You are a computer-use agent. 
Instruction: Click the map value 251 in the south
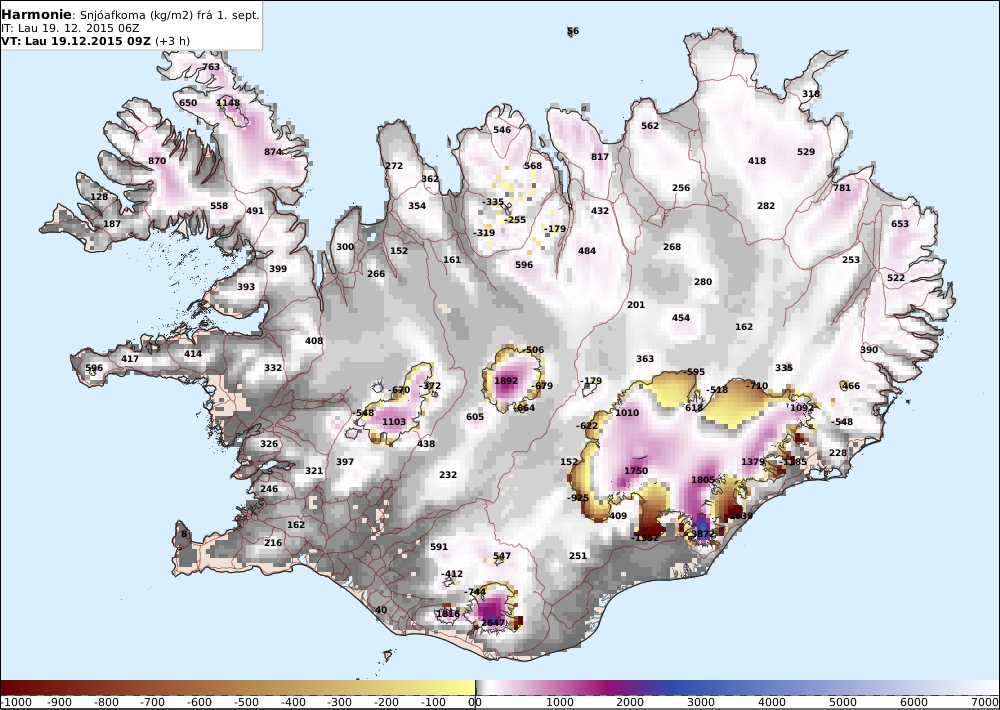coord(577,556)
